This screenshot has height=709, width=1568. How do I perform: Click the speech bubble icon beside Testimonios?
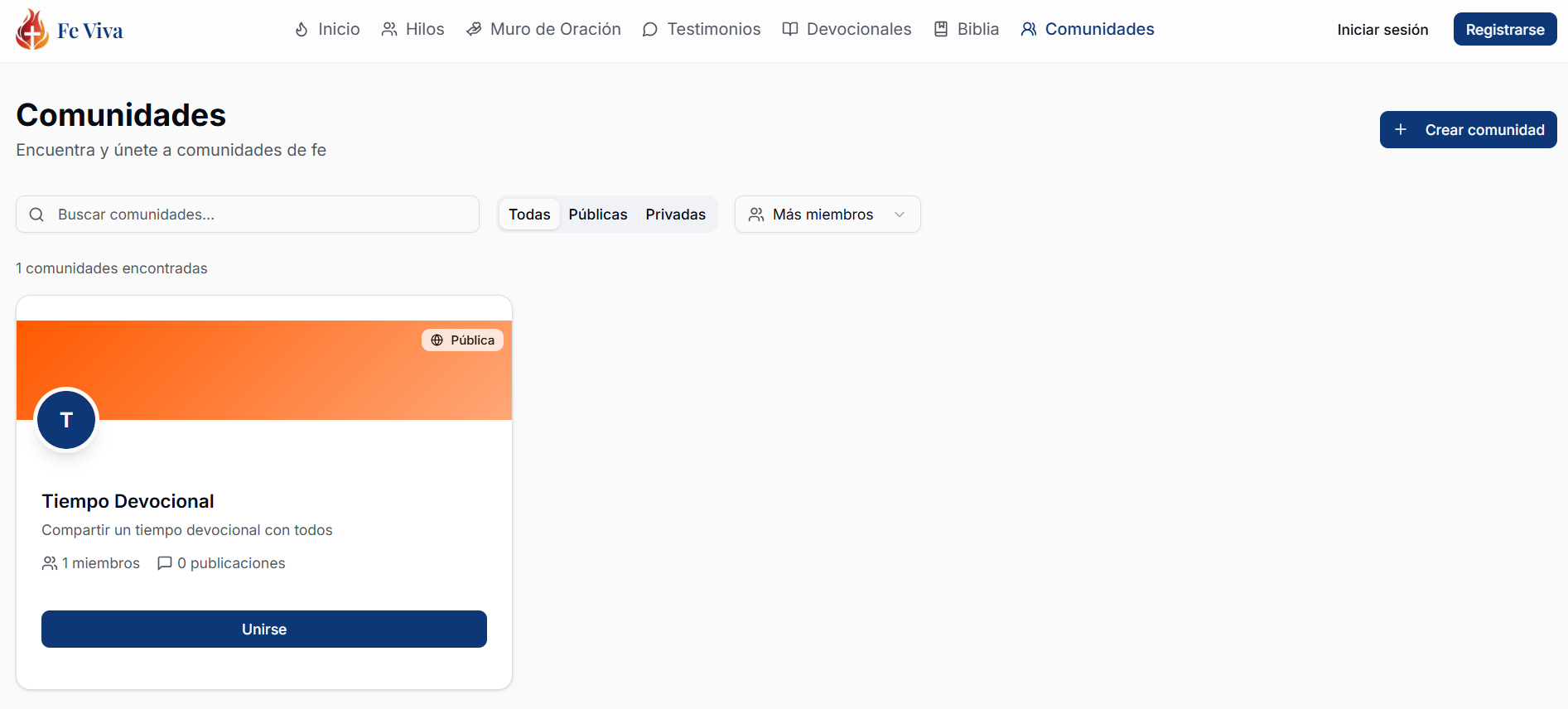[x=650, y=30]
